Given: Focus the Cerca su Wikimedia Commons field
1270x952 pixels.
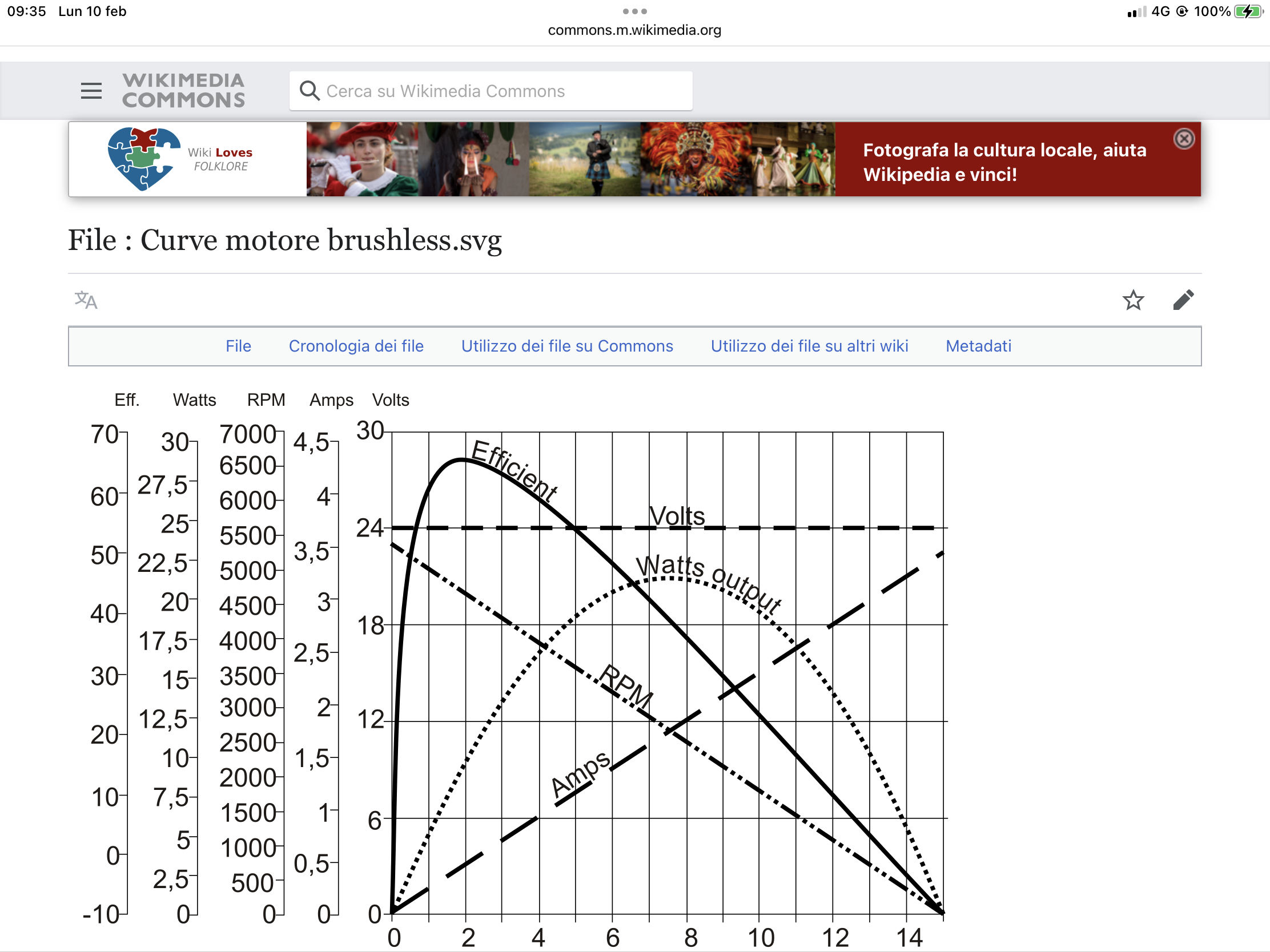Looking at the screenshot, I should 491,91.
